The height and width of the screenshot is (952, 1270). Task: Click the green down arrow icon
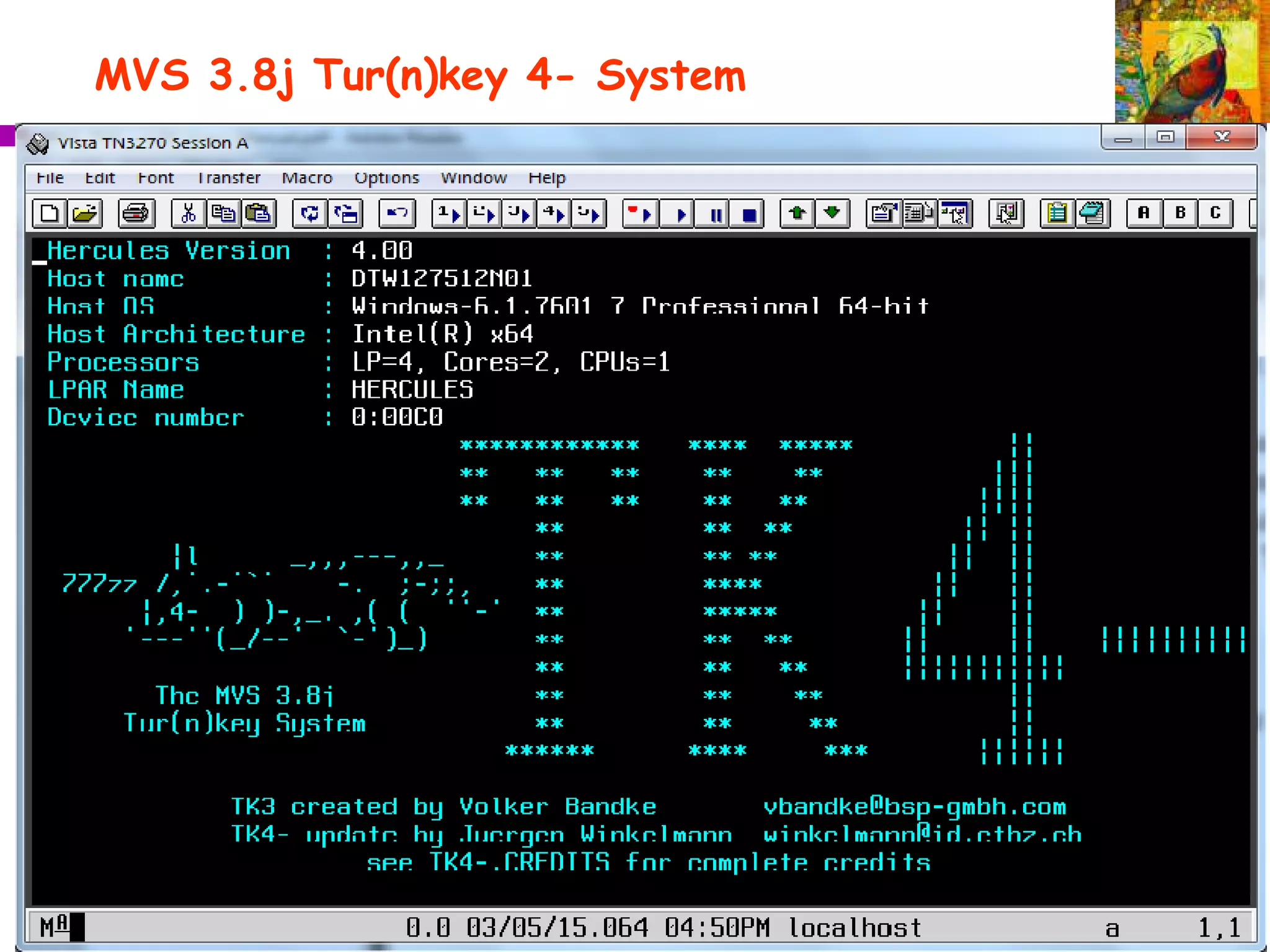click(832, 214)
